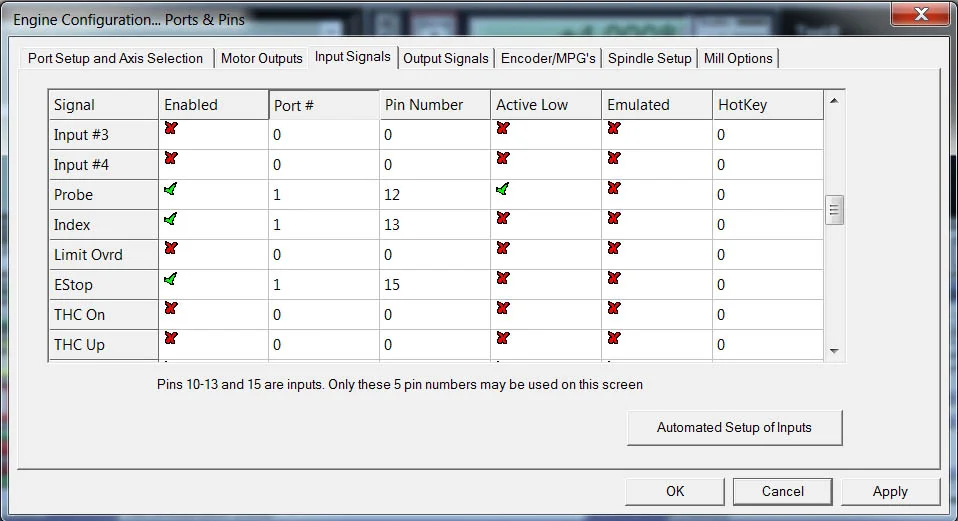This screenshot has width=958, height=521.
Task: Set EStop to Active Low
Action: tap(503, 277)
